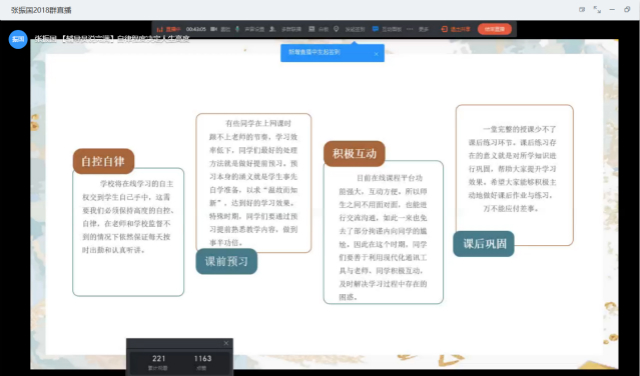Click the mini window mode icon in title bar

(x=582, y=9)
